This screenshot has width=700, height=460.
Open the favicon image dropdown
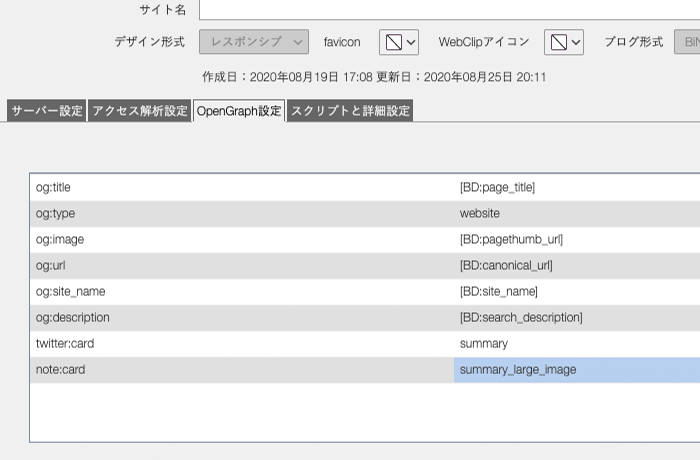(x=399, y=42)
